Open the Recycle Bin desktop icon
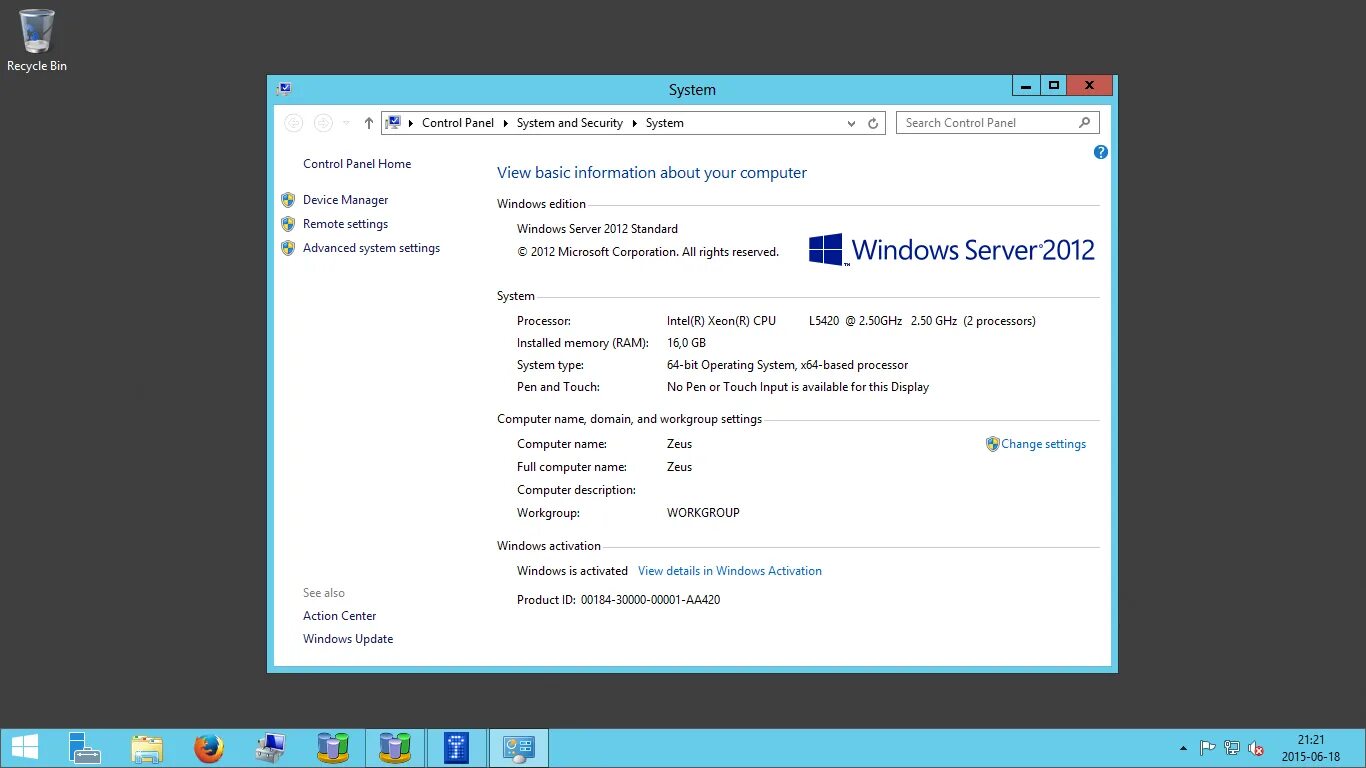Viewport: 1366px width, 768px height. point(37,40)
